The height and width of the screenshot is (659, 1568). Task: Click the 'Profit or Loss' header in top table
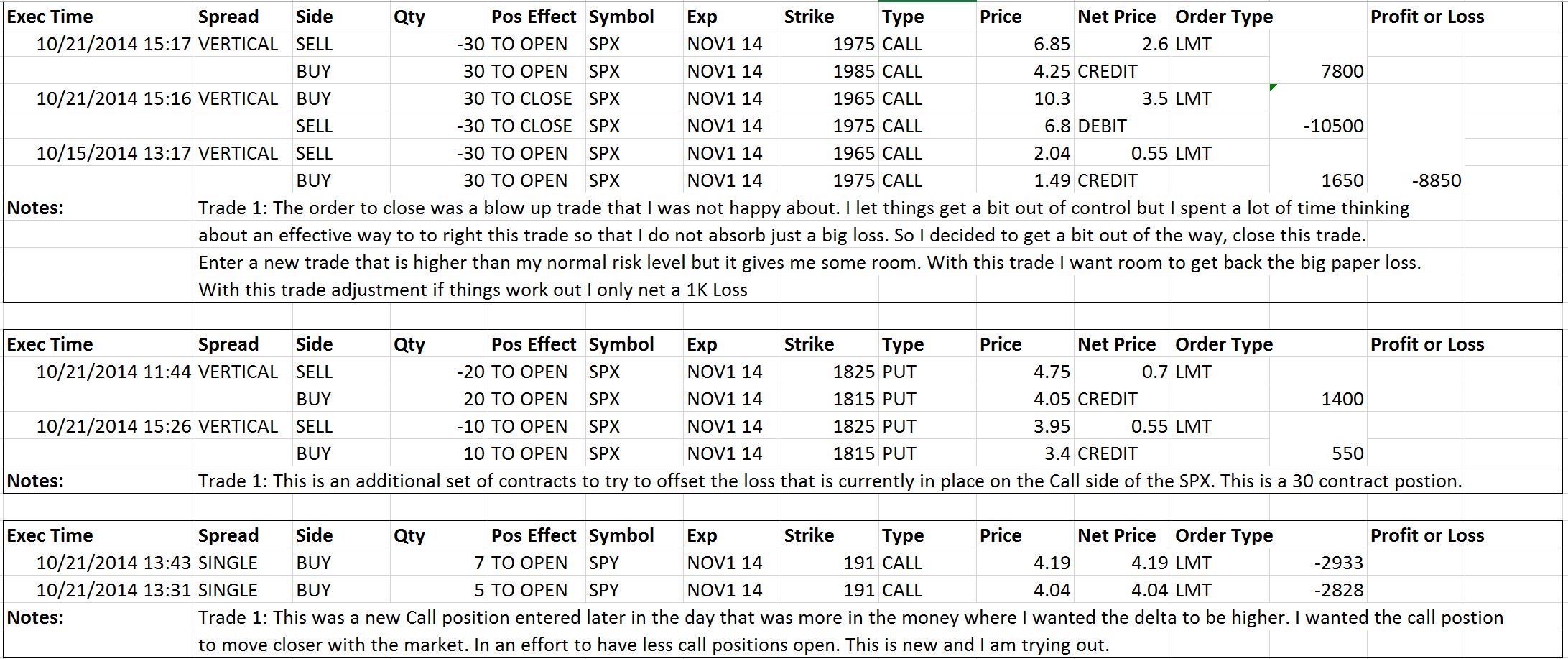click(1427, 17)
